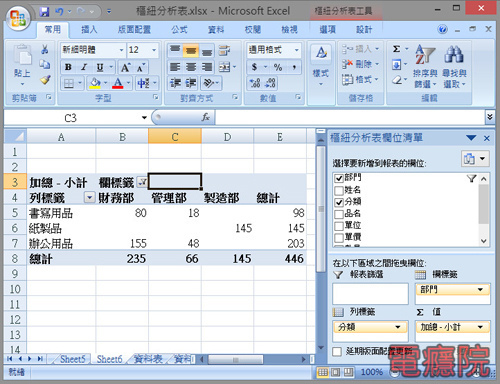Viewport: 500px width, 384px height.
Task: Click the Office button orb
Action: [17, 17]
